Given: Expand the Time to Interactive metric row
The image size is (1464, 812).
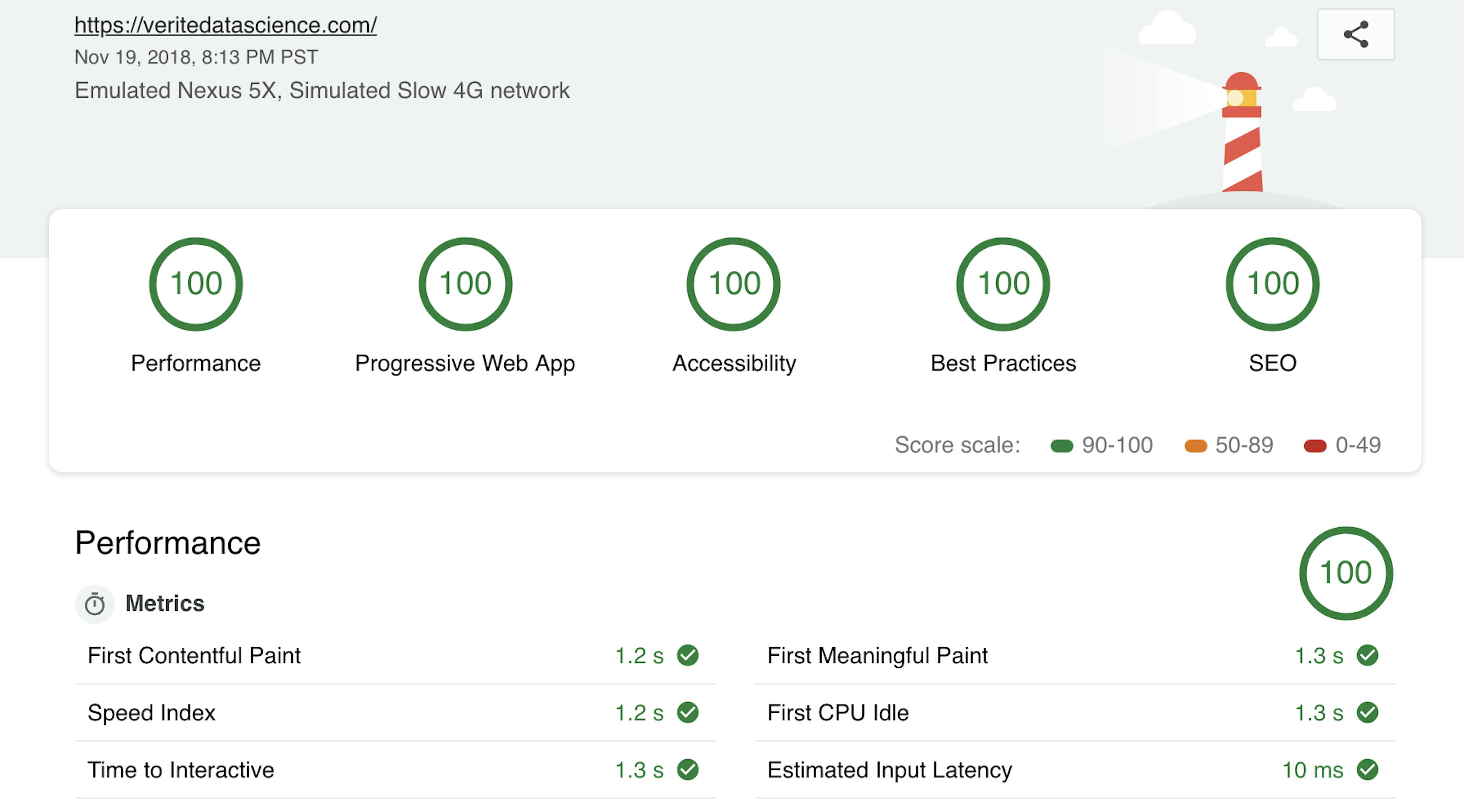Looking at the screenshot, I should (x=181, y=770).
